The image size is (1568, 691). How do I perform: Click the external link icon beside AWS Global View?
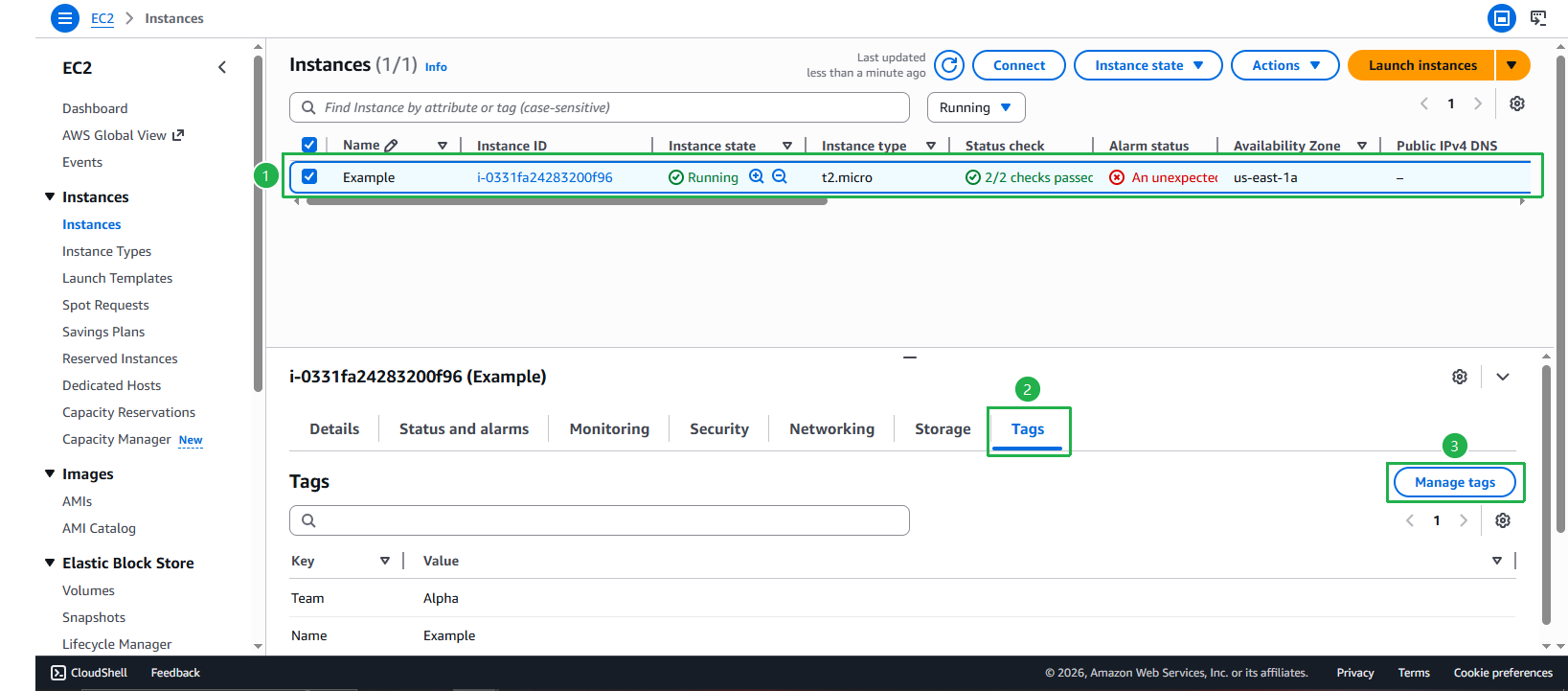coord(178,135)
